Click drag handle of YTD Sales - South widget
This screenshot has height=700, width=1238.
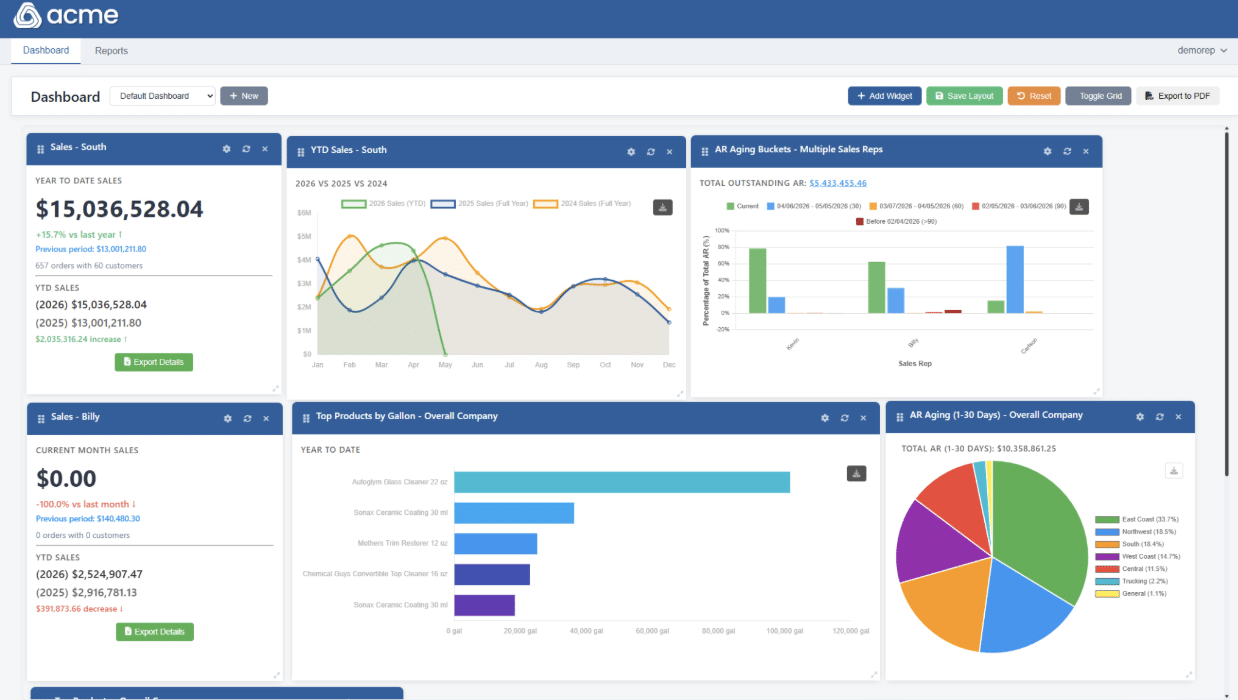[x=301, y=152]
